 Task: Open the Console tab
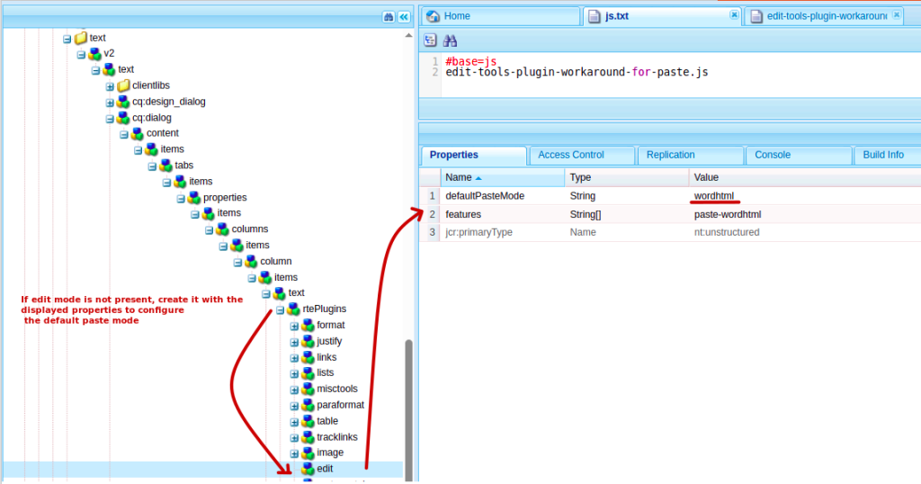pos(772,155)
